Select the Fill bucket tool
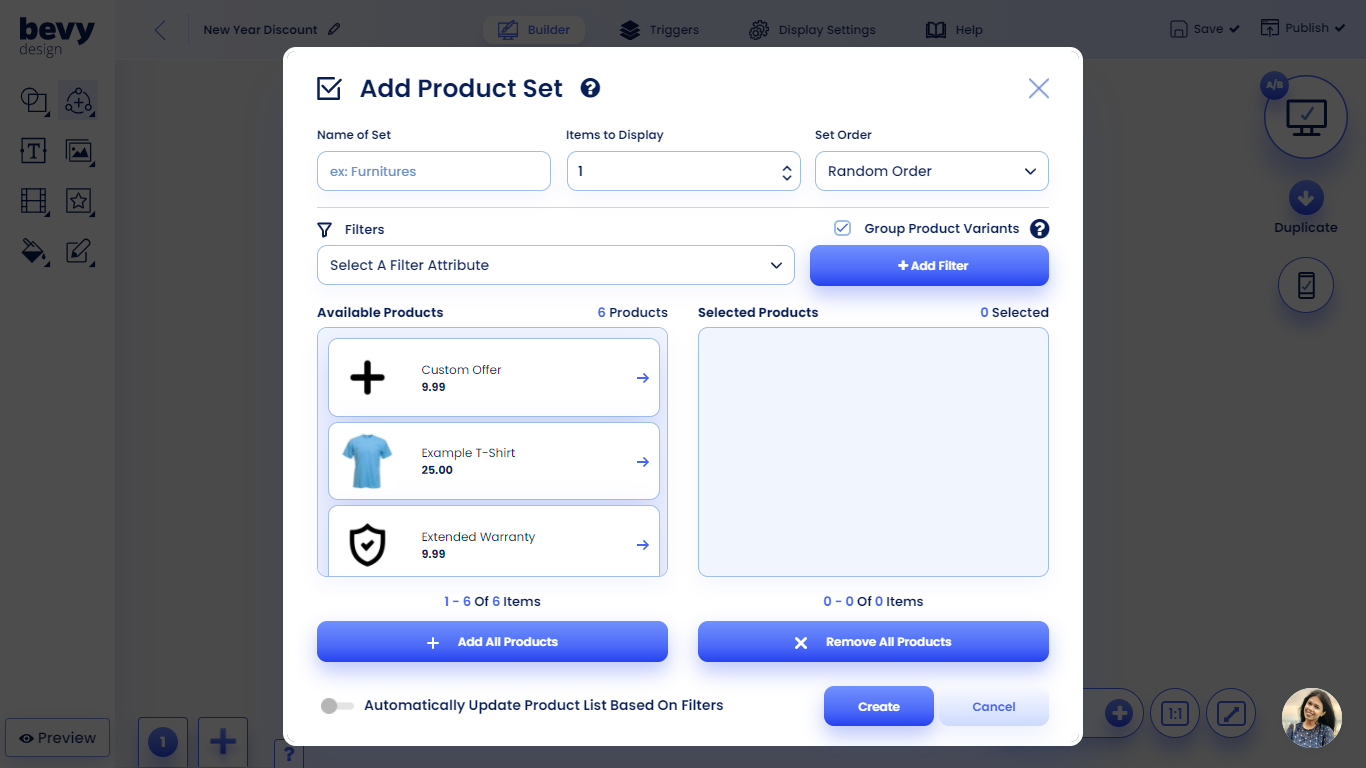The height and width of the screenshot is (768, 1366). [33, 252]
